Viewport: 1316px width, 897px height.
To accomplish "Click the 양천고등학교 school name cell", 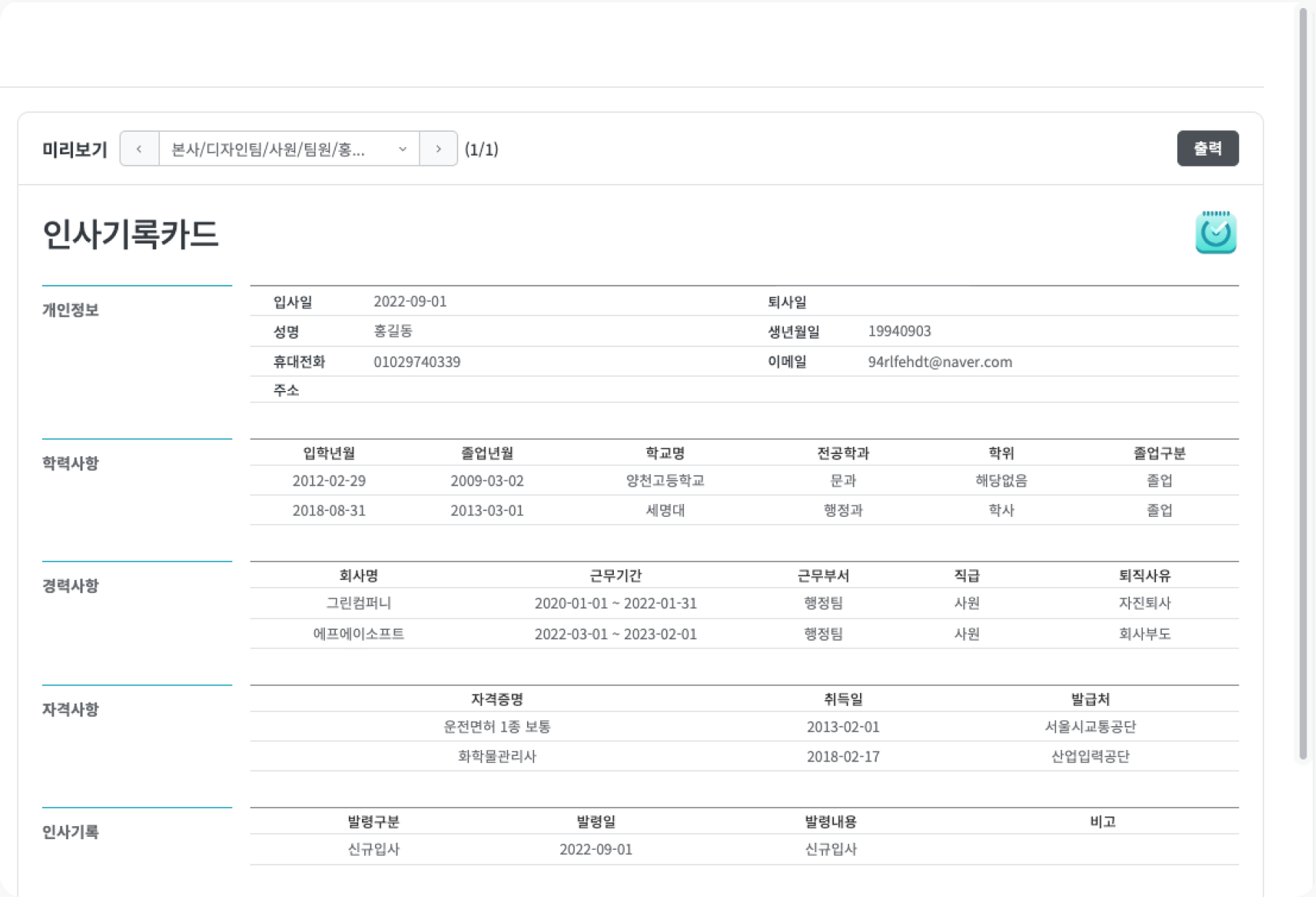I will pyautogui.click(x=665, y=481).
